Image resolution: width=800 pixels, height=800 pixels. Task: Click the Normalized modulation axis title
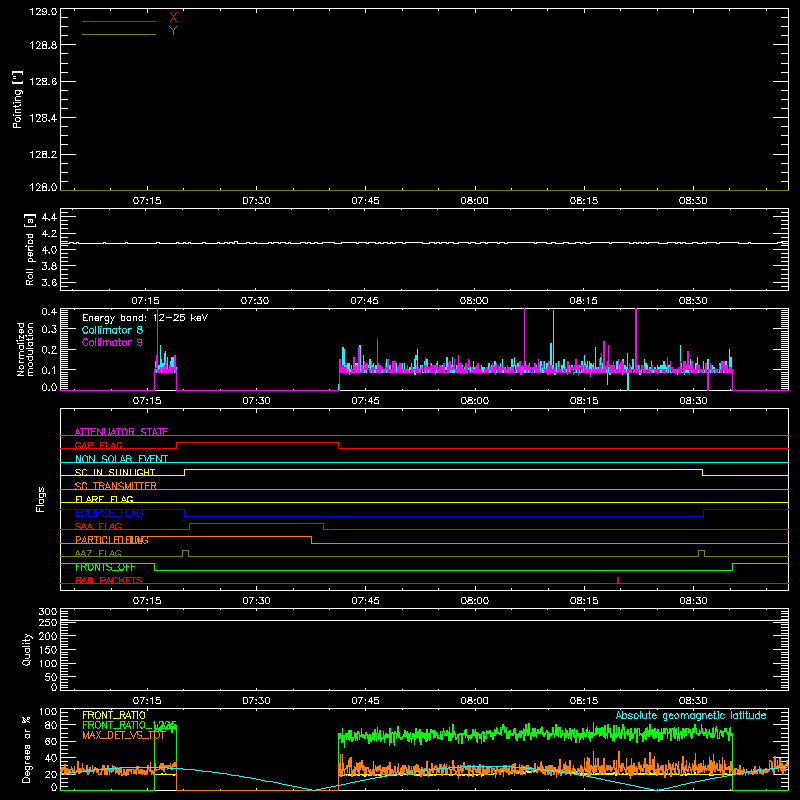pyautogui.click(x=25, y=349)
